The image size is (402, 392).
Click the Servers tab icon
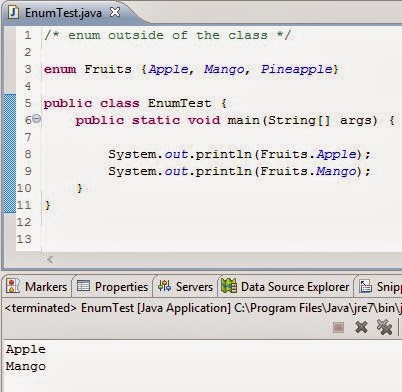[x=164, y=286]
